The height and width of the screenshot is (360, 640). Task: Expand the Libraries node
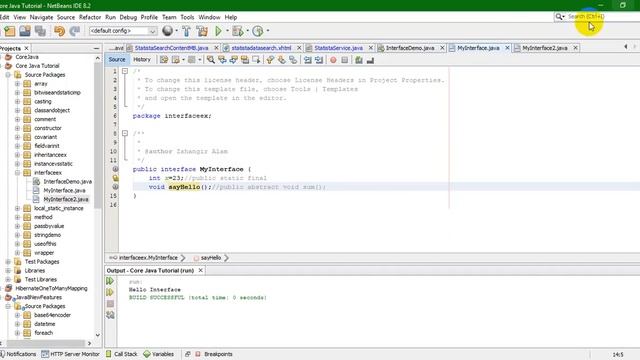tap(8, 271)
